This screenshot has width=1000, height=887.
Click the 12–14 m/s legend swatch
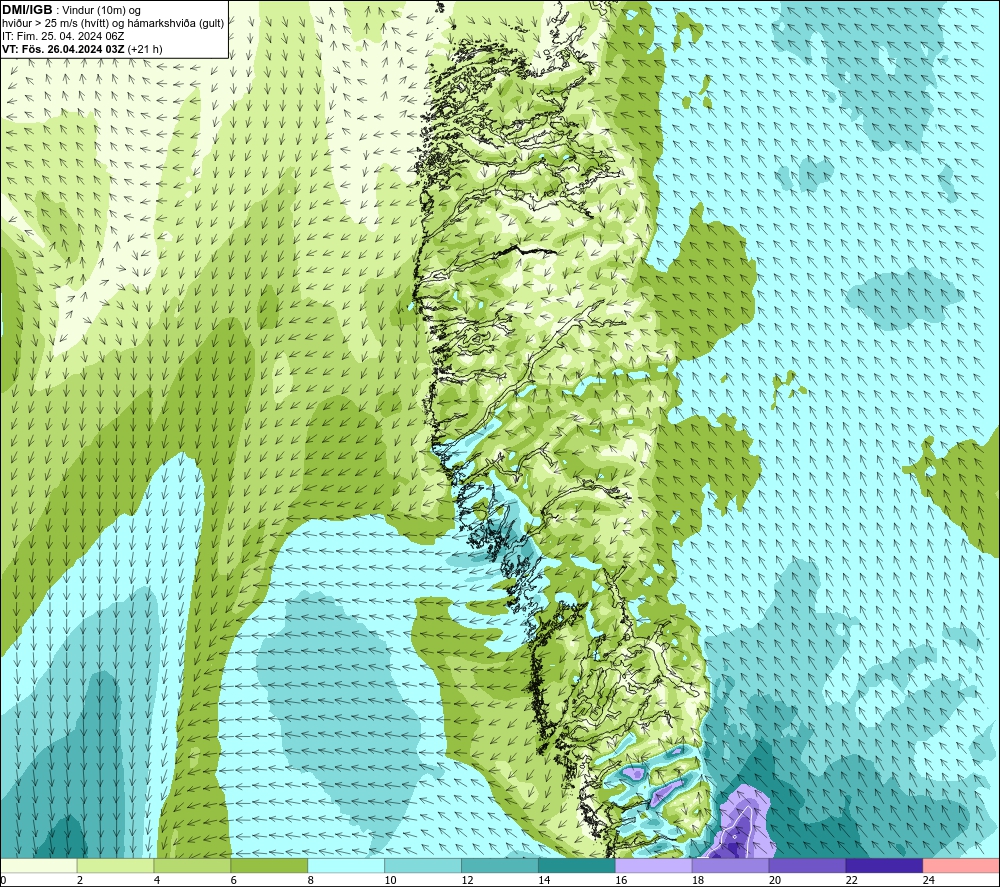500,865
